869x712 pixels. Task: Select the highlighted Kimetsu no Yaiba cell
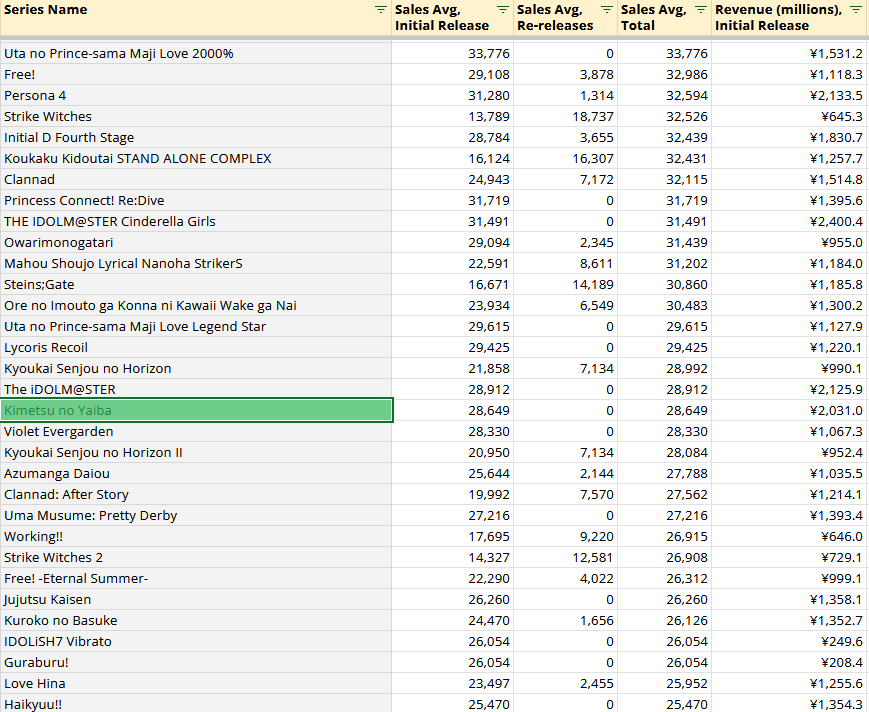(x=197, y=411)
